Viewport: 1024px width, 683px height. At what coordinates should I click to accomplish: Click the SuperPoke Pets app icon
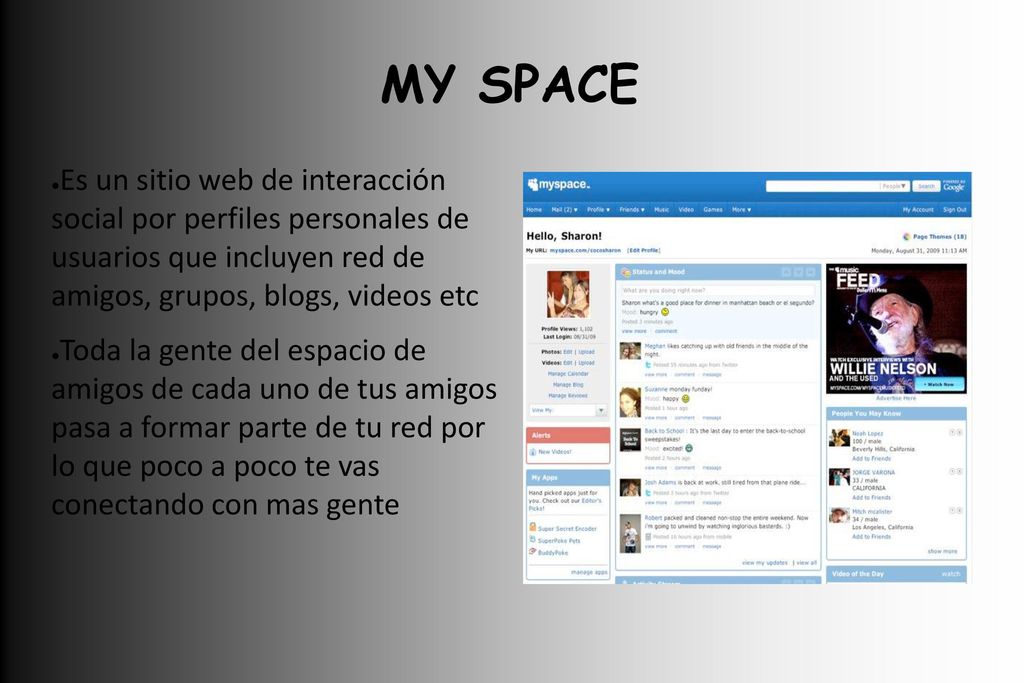coord(532,540)
